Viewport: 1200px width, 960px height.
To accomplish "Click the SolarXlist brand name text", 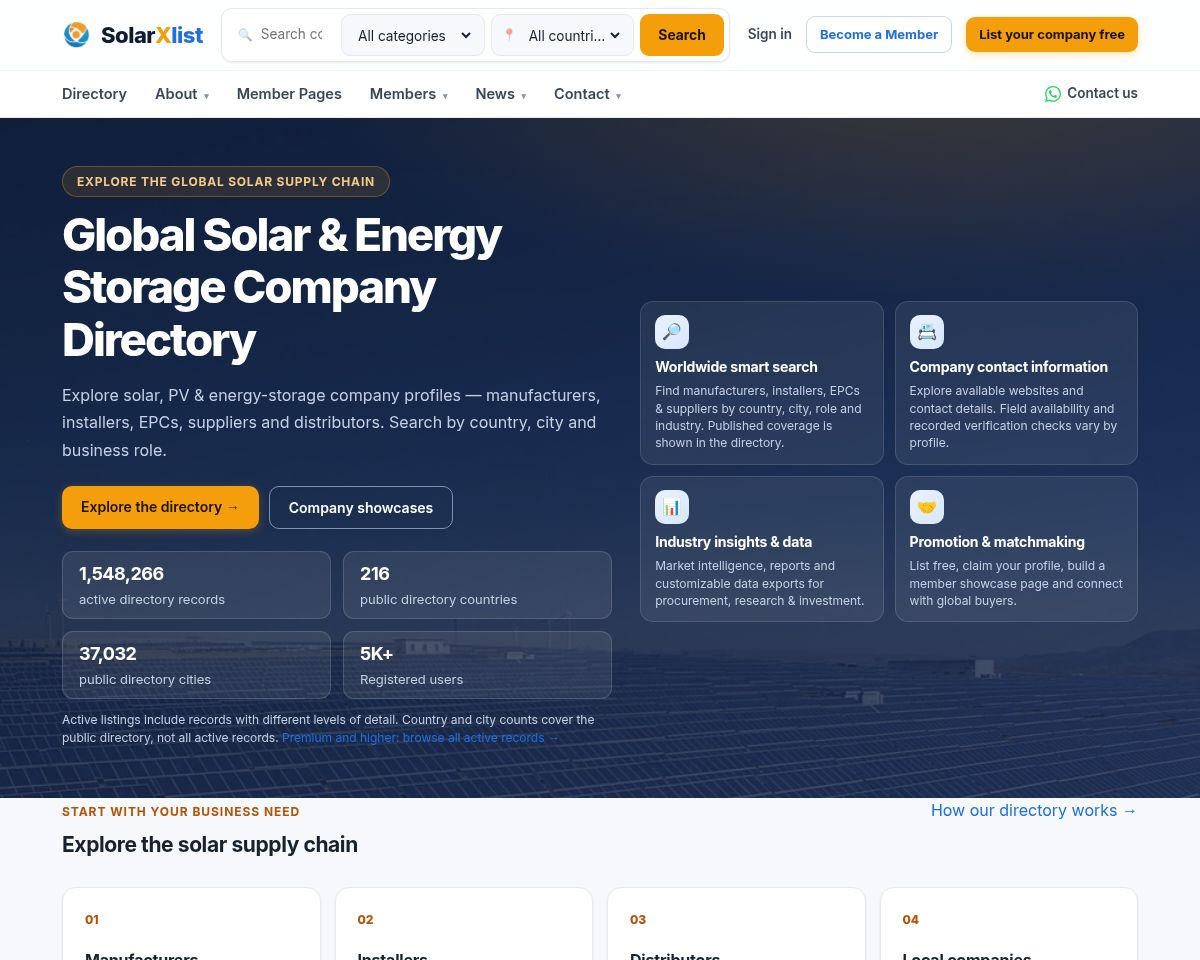I will tap(152, 35).
